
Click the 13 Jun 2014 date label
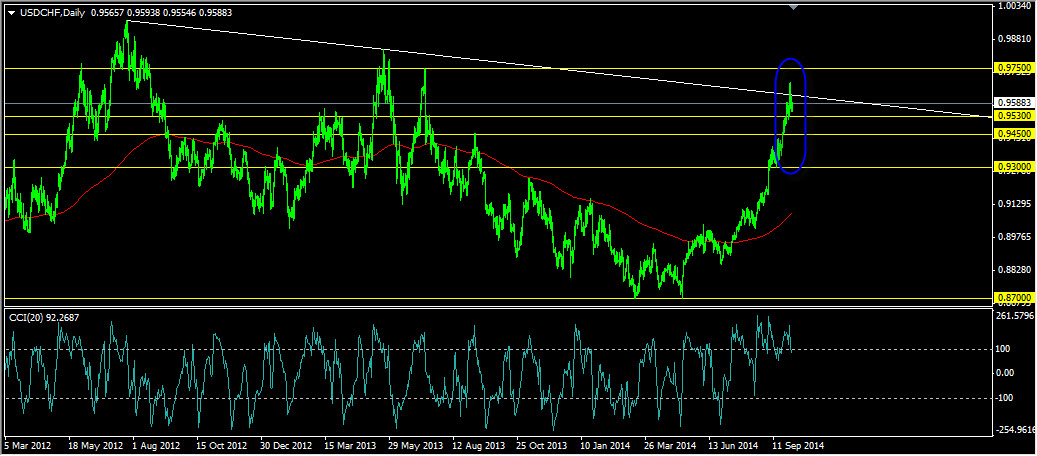pyautogui.click(x=734, y=445)
